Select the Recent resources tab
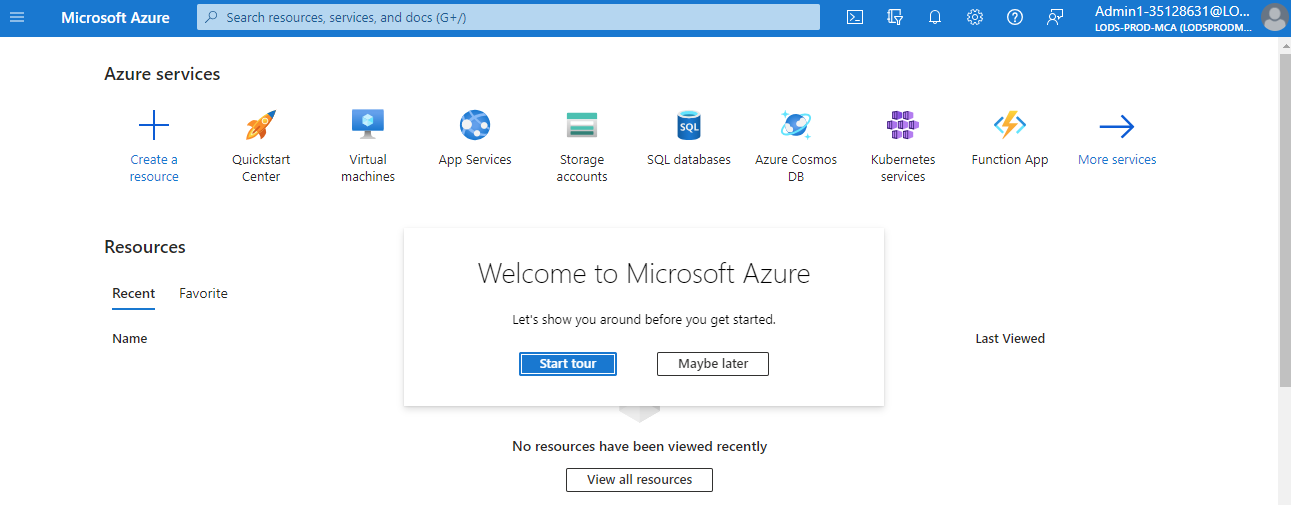The height and width of the screenshot is (505, 1291). (134, 293)
